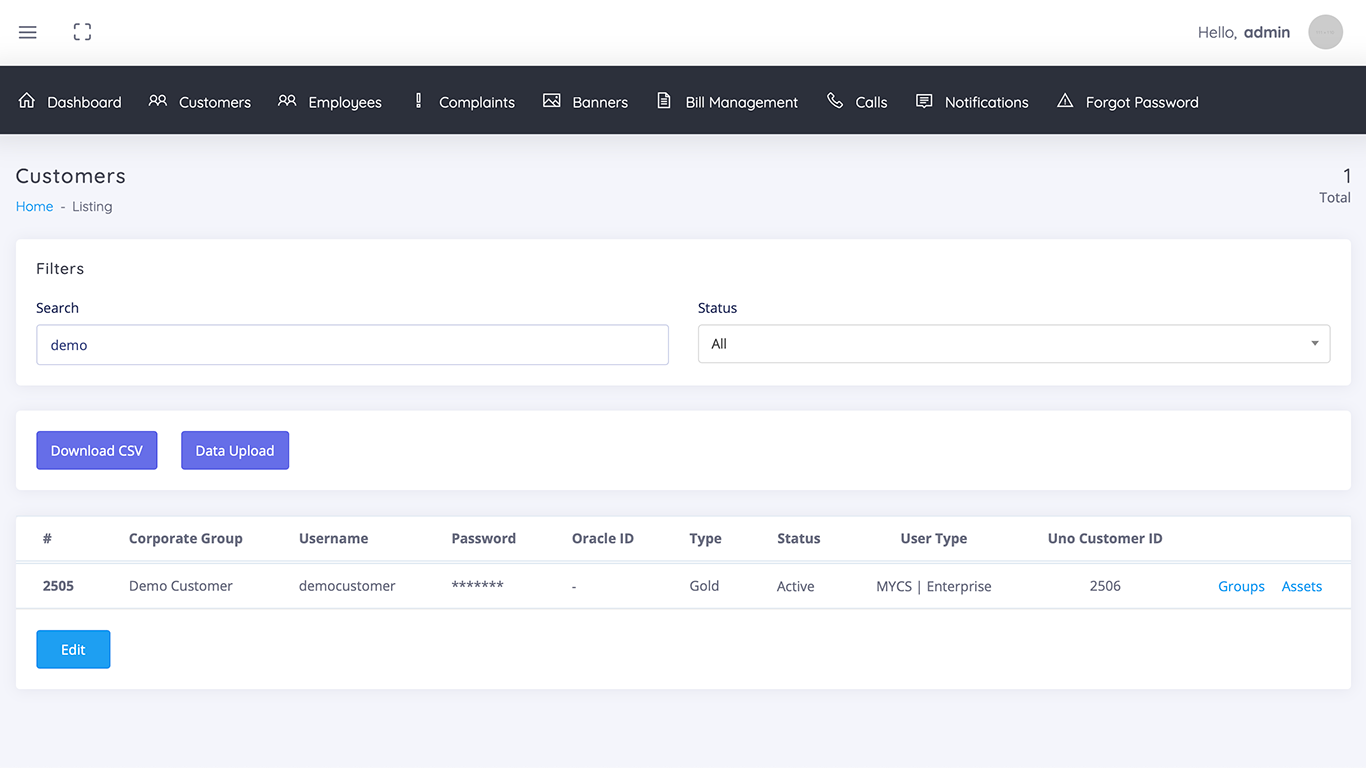Screen dimensions: 1366x768
Task: Click the Search filter input field
Action: click(352, 345)
